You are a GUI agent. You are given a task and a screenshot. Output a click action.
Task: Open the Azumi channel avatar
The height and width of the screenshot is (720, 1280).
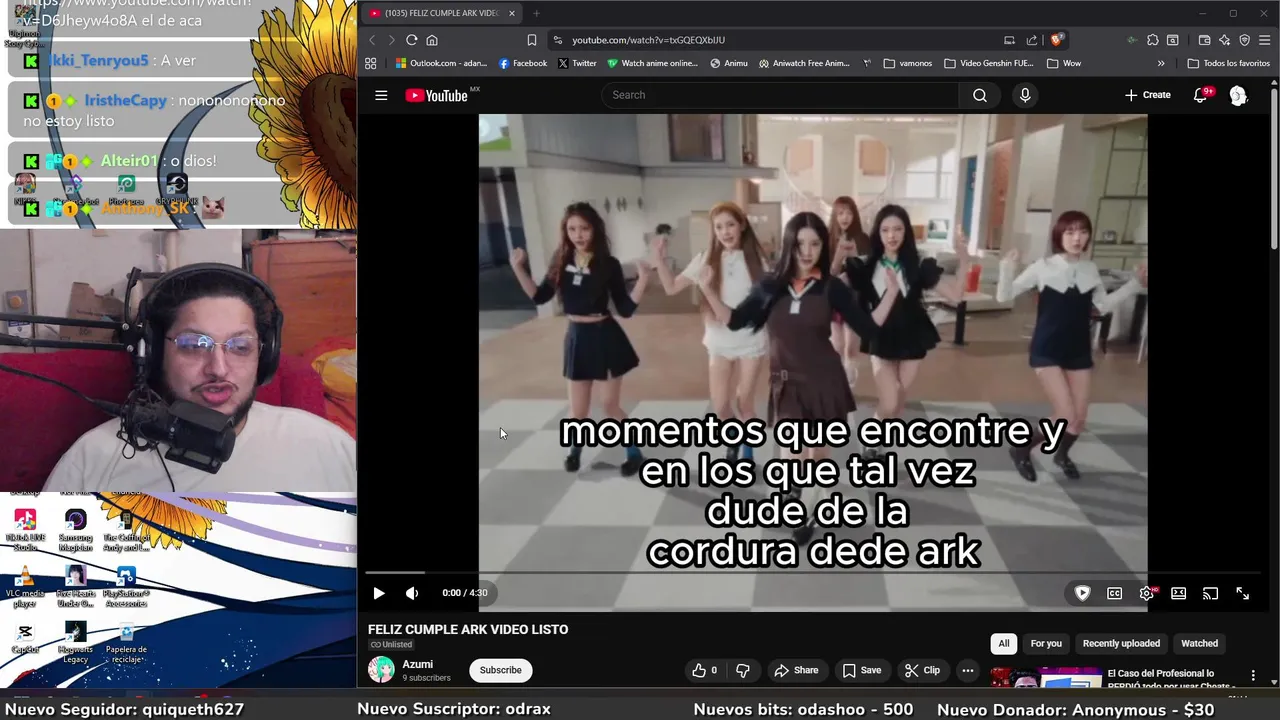(381, 670)
